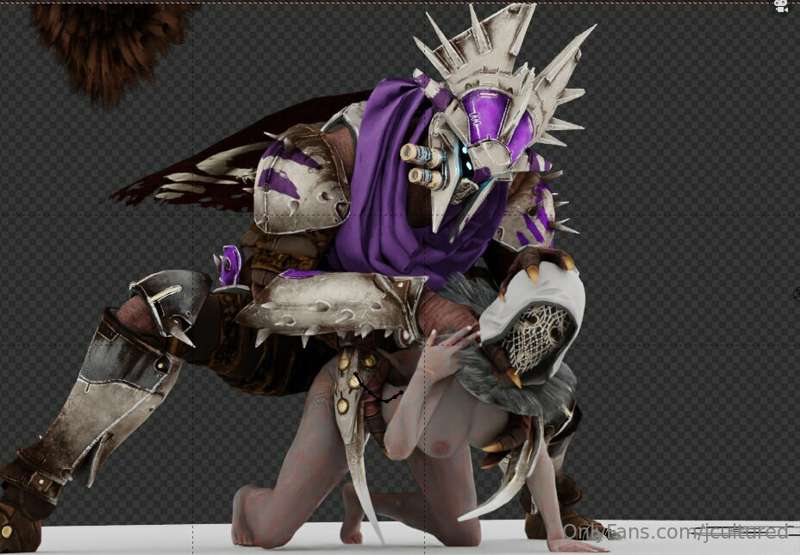
Task: Select the twin barrel helmet attachment
Action: [421, 166]
